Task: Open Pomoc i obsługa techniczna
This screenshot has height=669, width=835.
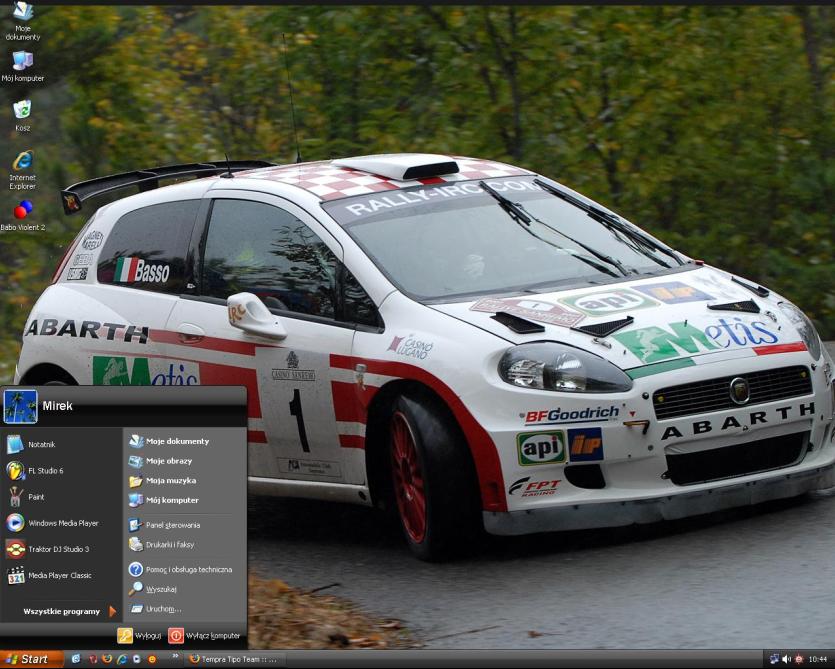Action: [x=183, y=569]
